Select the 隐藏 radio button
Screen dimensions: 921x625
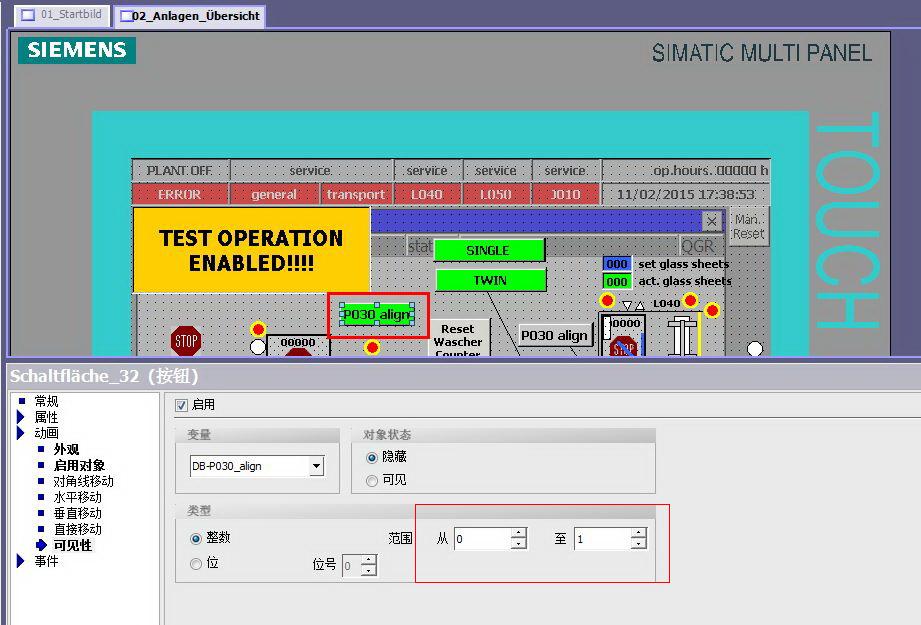(371, 457)
